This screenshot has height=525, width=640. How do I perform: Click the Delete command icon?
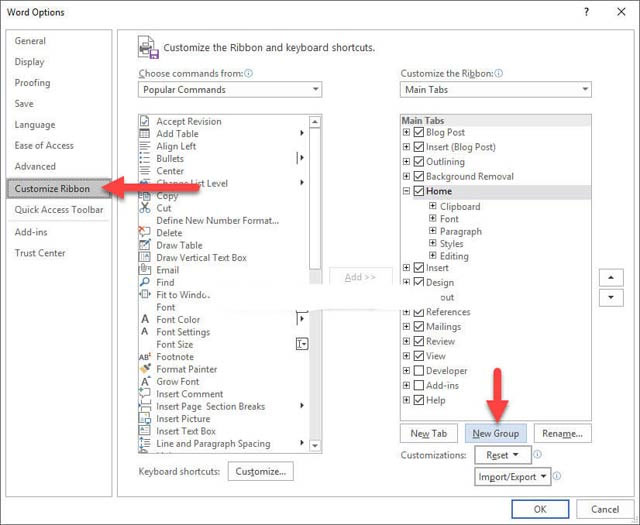pyautogui.click(x=144, y=232)
